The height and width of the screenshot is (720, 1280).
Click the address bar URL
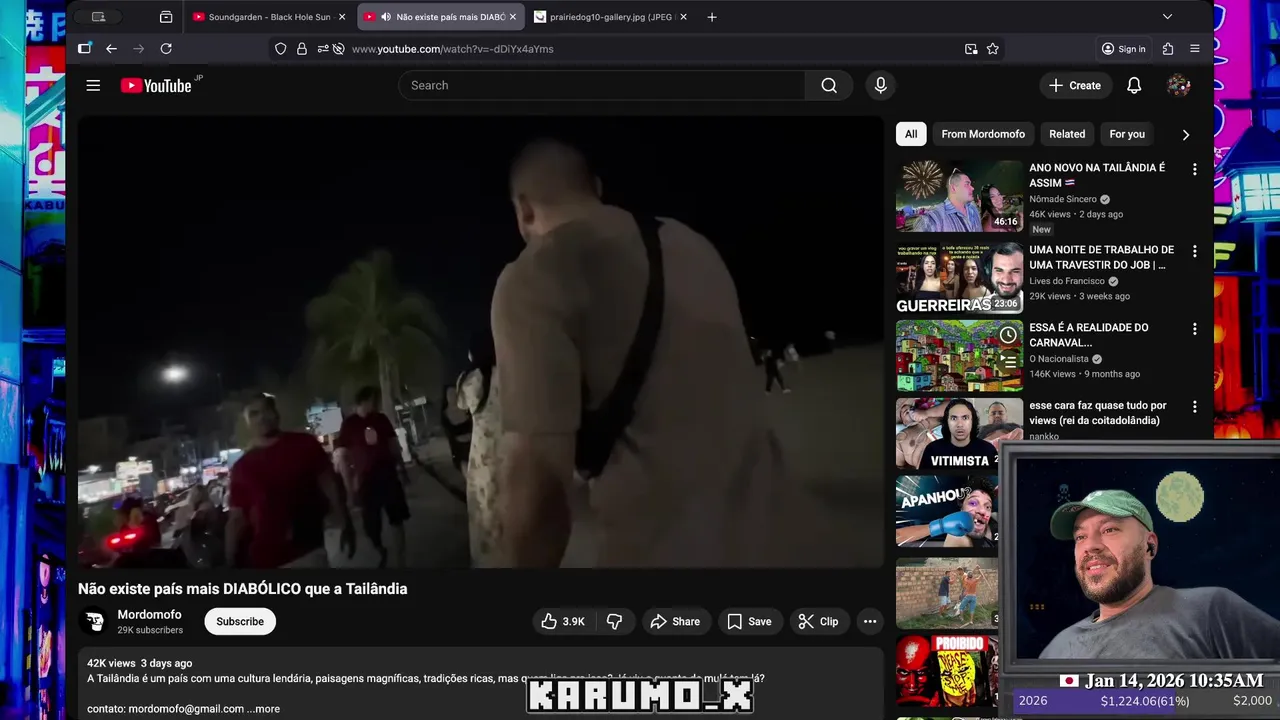(452, 48)
